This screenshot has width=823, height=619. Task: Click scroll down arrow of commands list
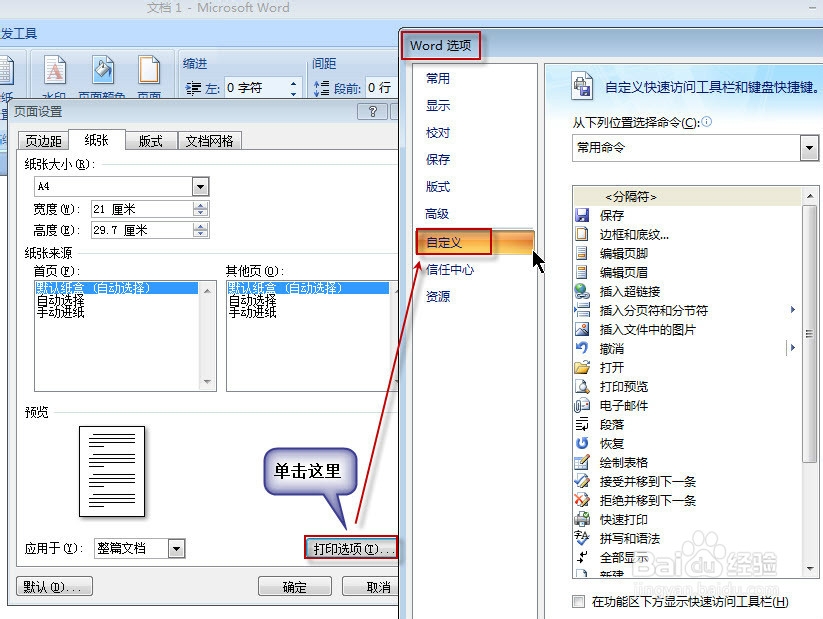[x=810, y=569]
